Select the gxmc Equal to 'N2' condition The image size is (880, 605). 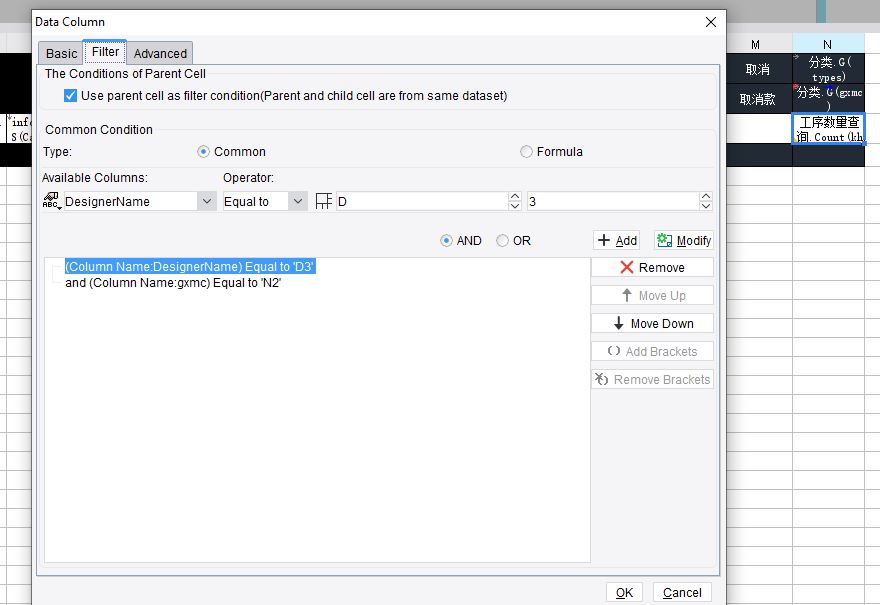click(173, 283)
